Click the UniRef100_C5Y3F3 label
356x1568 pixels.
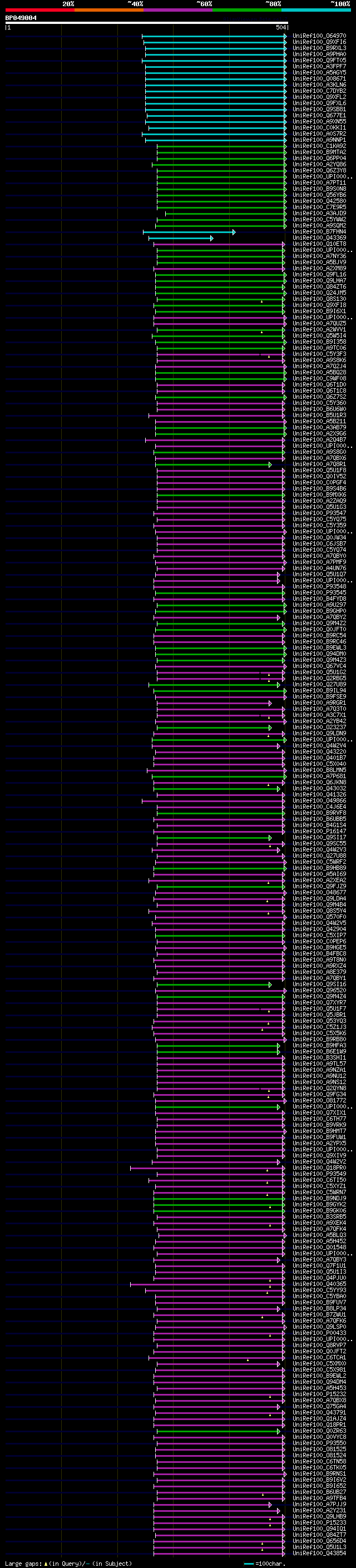[x=319, y=354]
